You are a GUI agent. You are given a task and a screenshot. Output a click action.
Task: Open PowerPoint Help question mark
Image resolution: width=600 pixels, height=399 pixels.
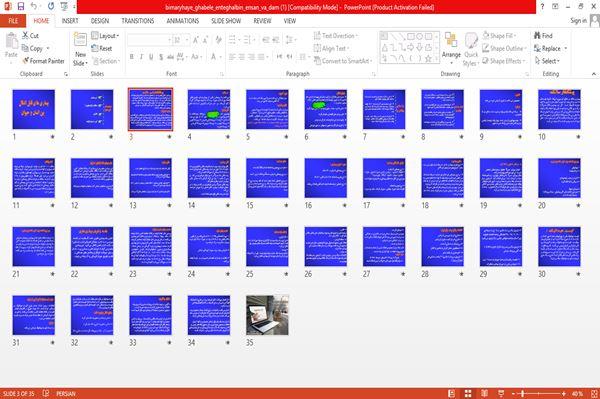pyautogui.click(x=542, y=6)
